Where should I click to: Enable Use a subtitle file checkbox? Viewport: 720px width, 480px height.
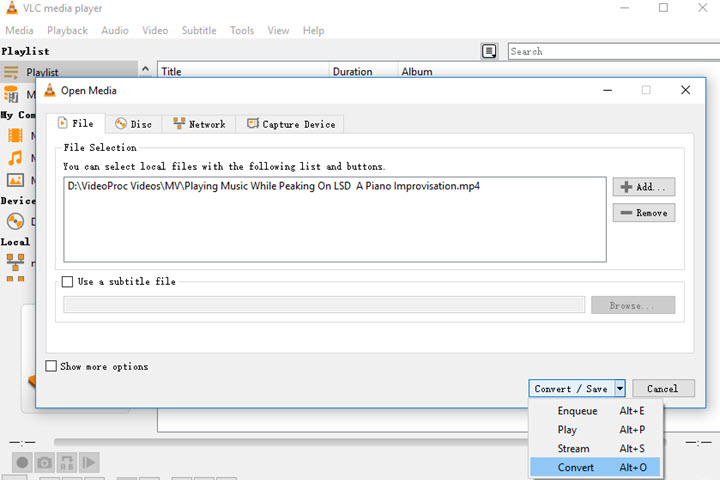(x=68, y=282)
